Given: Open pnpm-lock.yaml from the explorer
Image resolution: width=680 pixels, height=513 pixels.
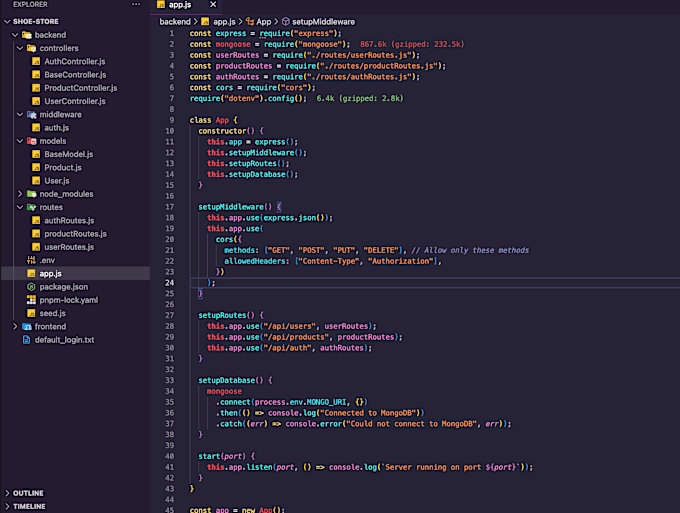Looking at the screenshot, I should pos(69,300).
